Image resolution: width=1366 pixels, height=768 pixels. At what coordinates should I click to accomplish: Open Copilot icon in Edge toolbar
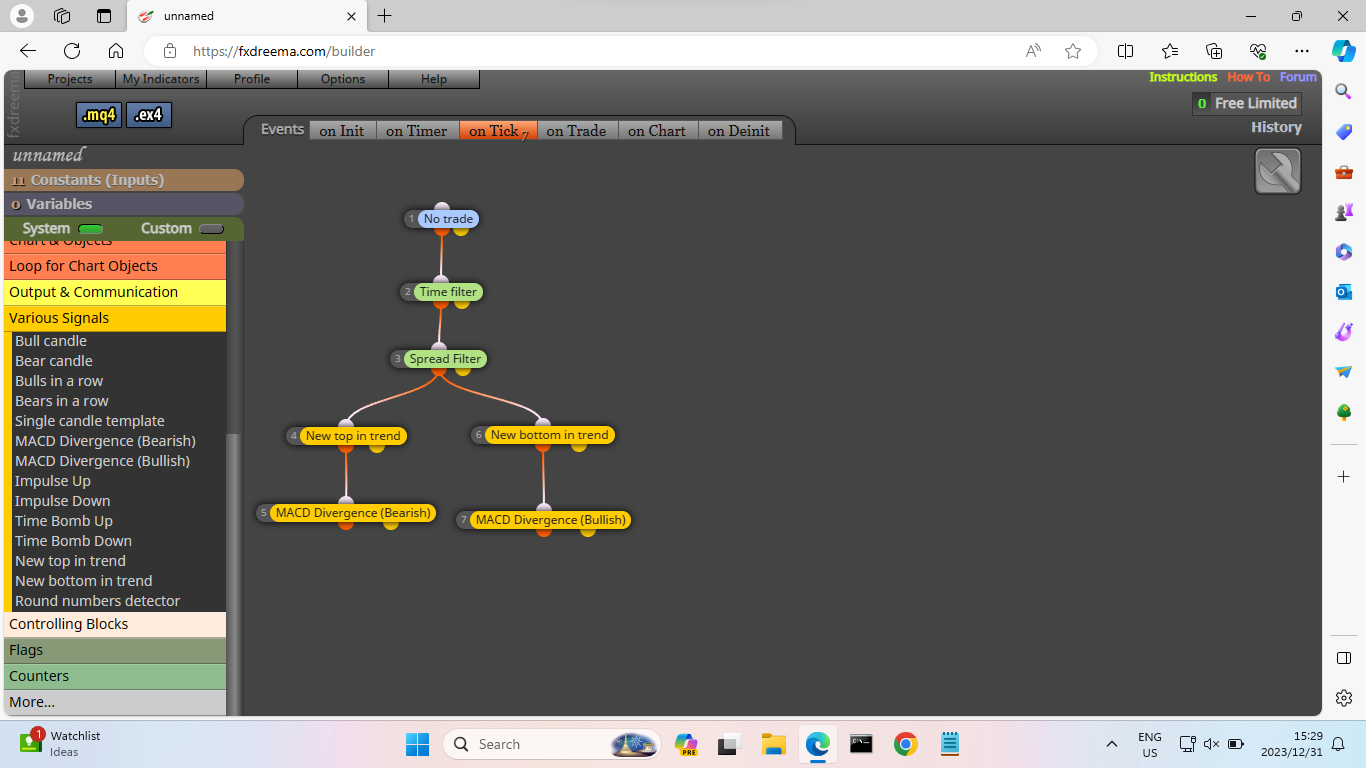pyautogui.click(x=1343, y=51)
